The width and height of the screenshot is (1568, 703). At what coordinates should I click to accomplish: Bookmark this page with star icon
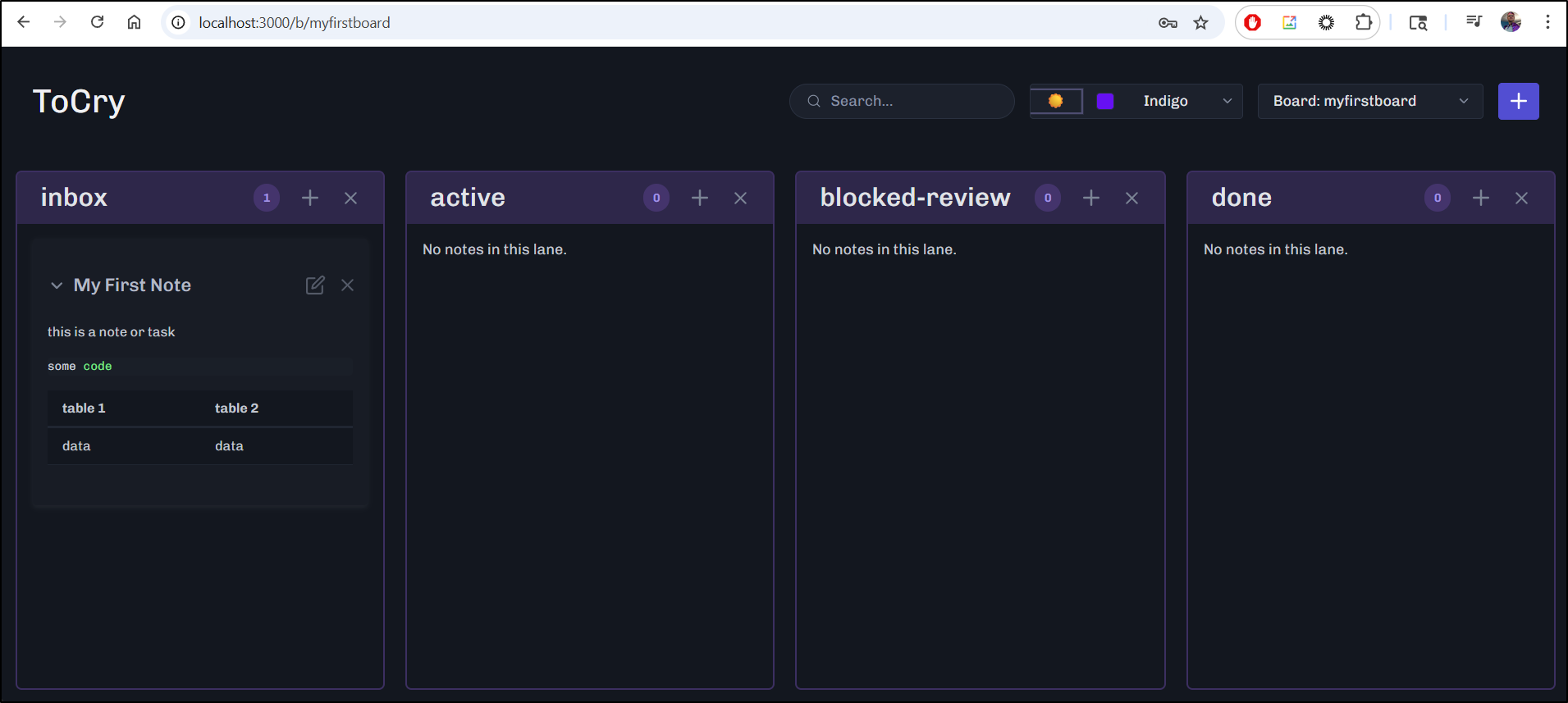(1201, 23)
